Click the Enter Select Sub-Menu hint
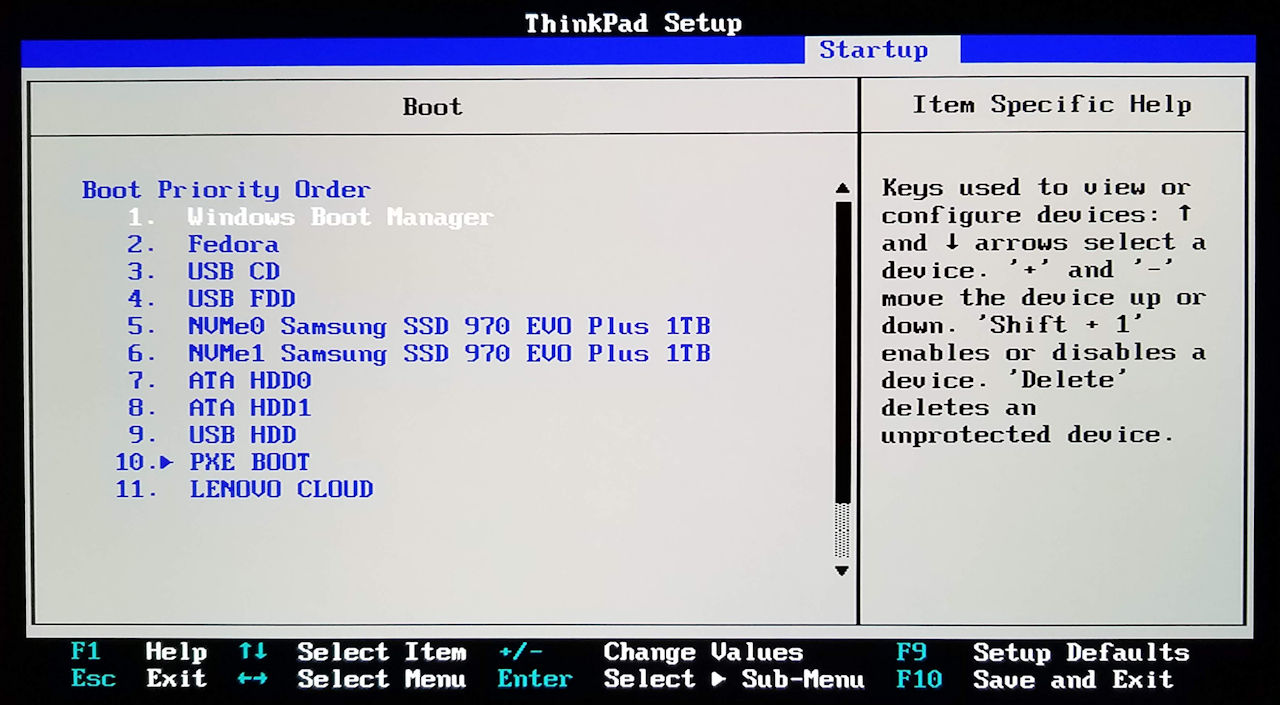1280x705 pixels. coord(681,679)
